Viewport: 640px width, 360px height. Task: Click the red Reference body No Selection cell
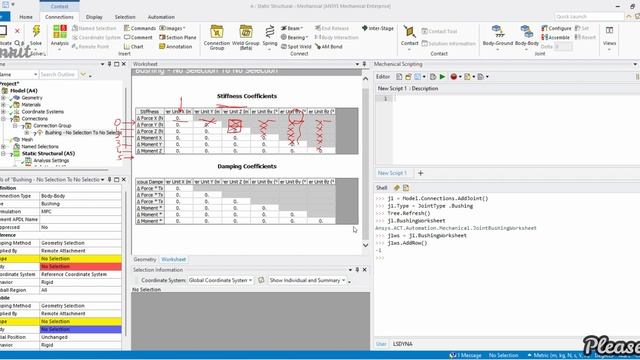pyautogui.click(x=80, y=267)
